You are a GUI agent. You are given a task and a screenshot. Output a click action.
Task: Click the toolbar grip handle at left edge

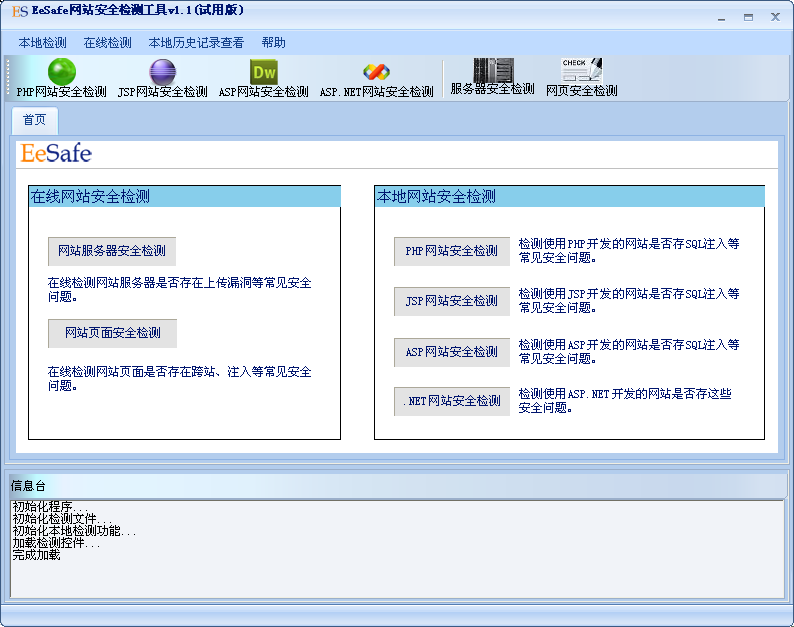click(x=8, y=77)
